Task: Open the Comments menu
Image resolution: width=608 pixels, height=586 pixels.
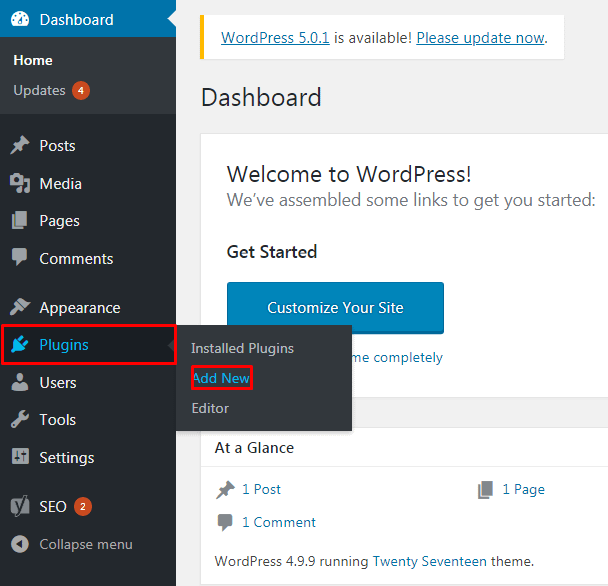Action: 88,258
